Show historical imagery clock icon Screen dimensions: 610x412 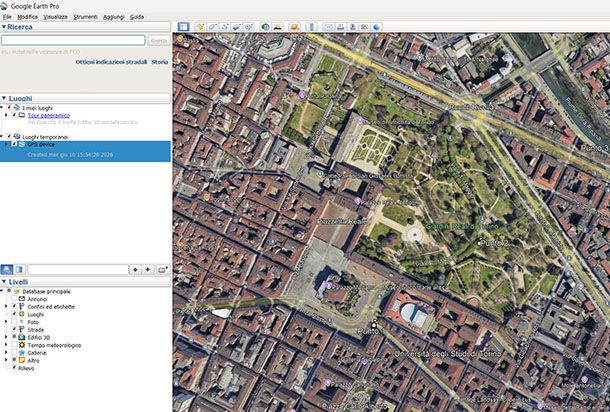(265, 26)
